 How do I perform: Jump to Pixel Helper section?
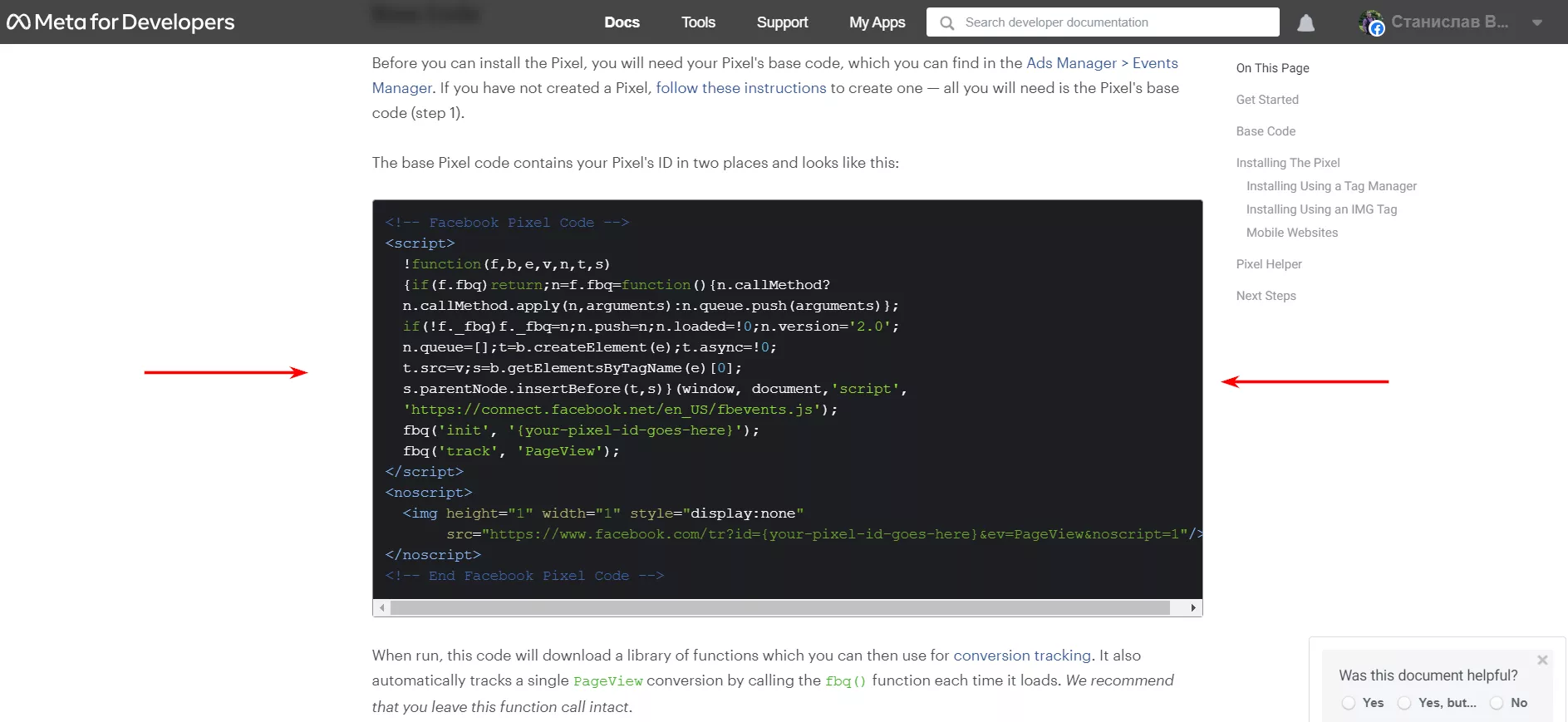pyautogui.click(x=1269, y=264)
